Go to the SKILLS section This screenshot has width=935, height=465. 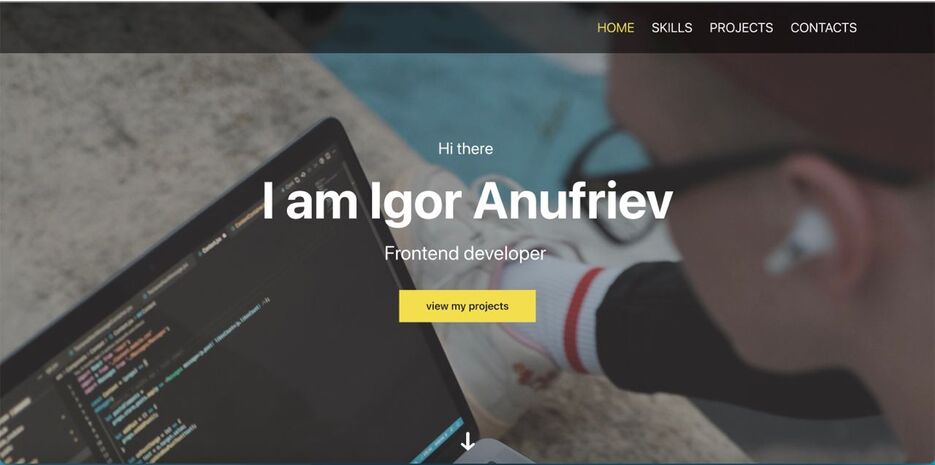coord(671,27)
